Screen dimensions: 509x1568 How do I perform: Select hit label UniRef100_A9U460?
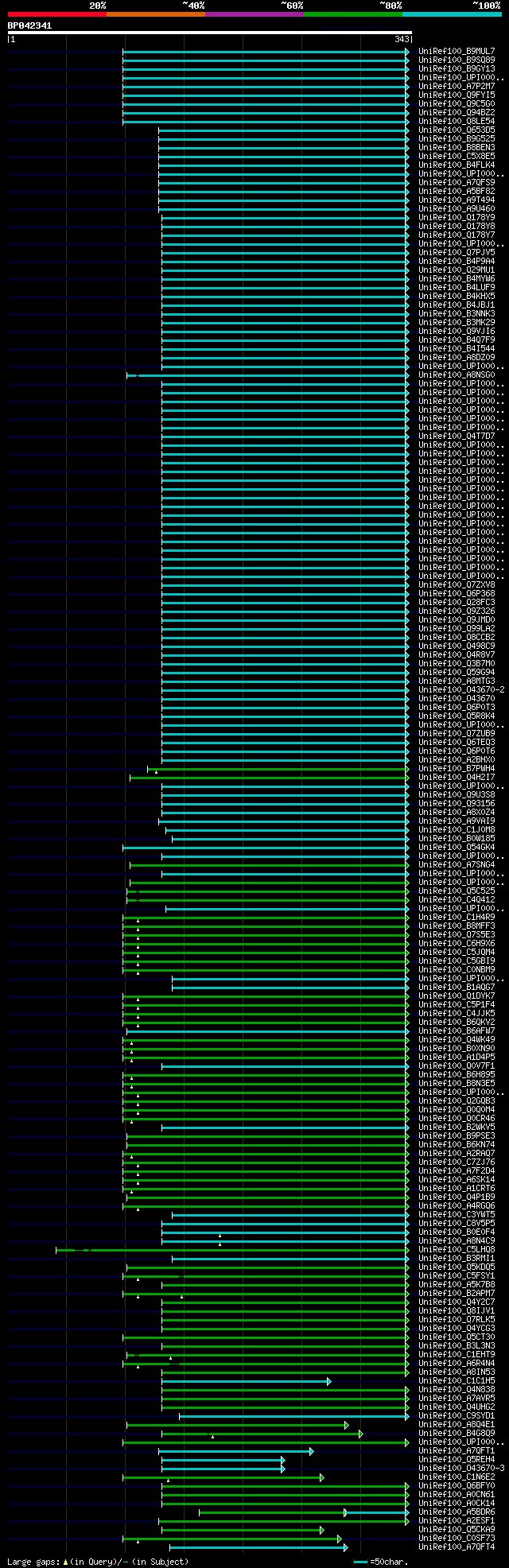(457, 209)
